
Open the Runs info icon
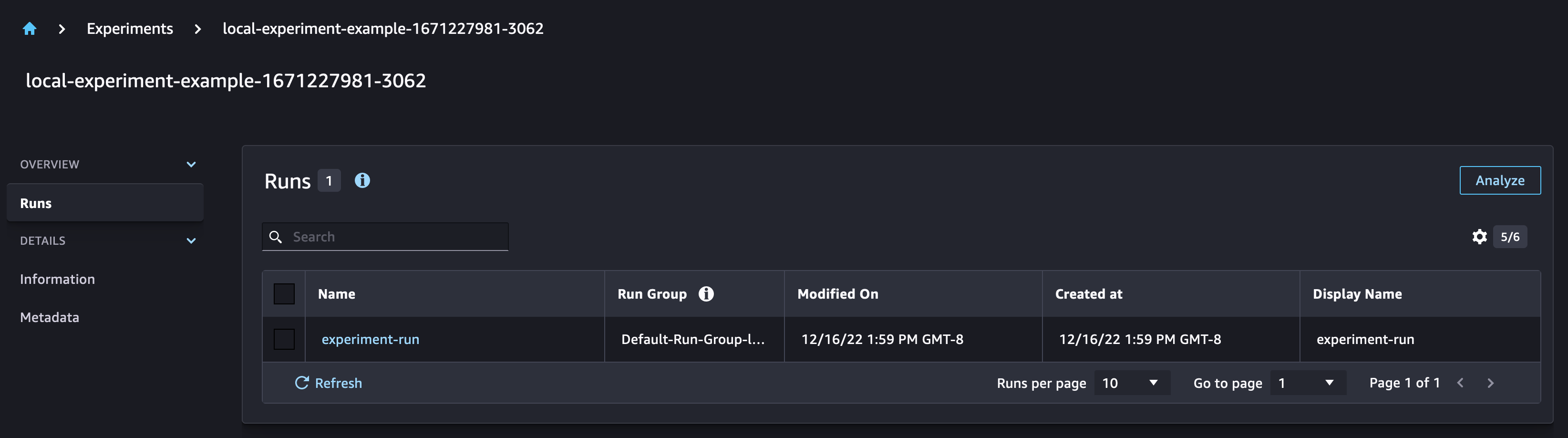362,180
